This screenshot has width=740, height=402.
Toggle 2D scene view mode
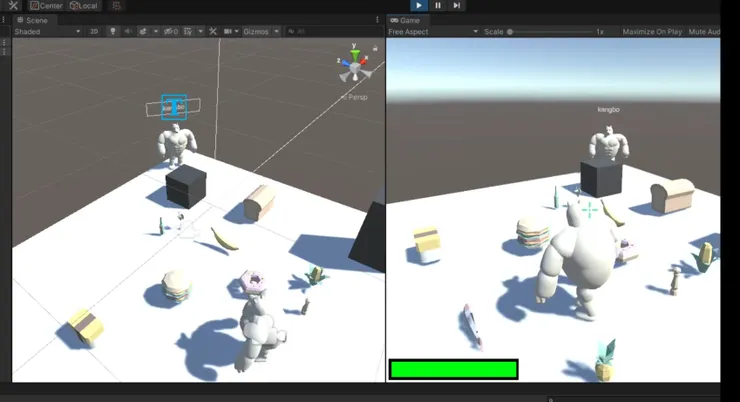tap(94, 32)
